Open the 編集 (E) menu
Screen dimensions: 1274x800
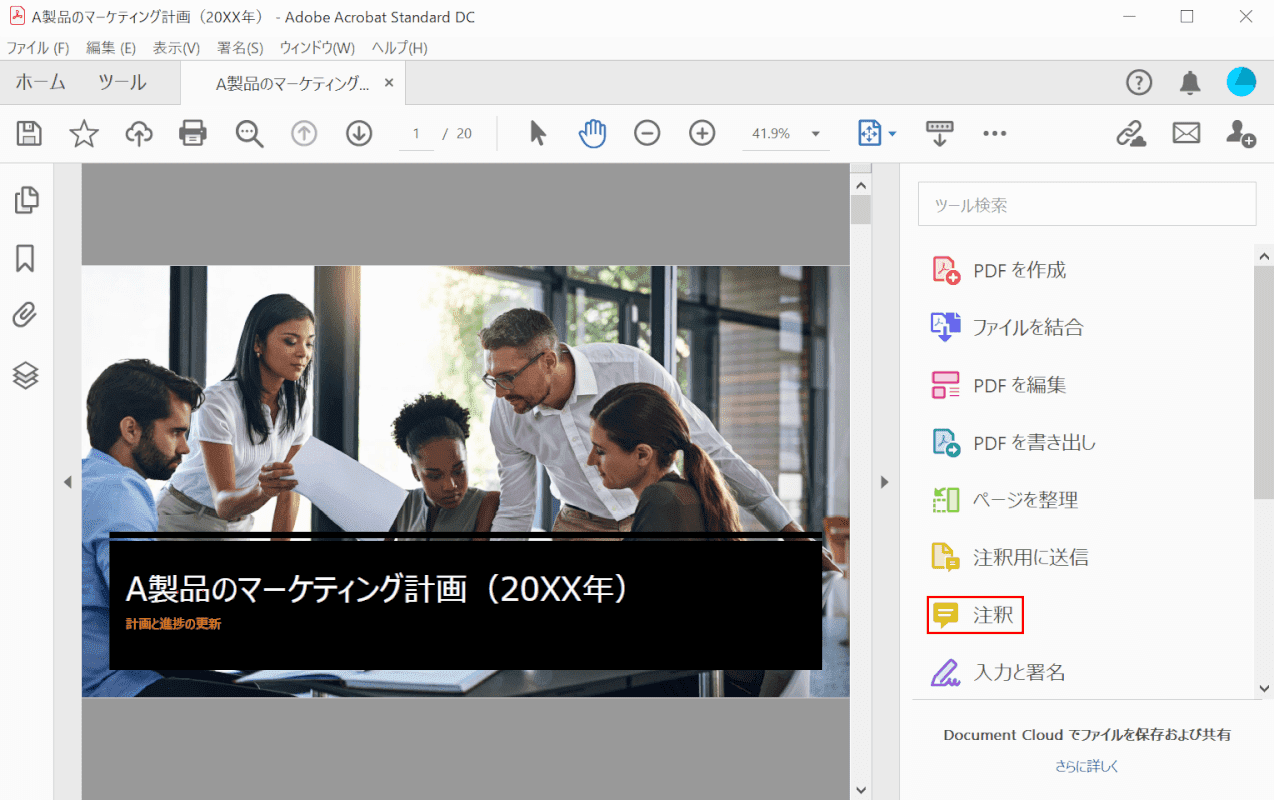[x=111, y=47]
